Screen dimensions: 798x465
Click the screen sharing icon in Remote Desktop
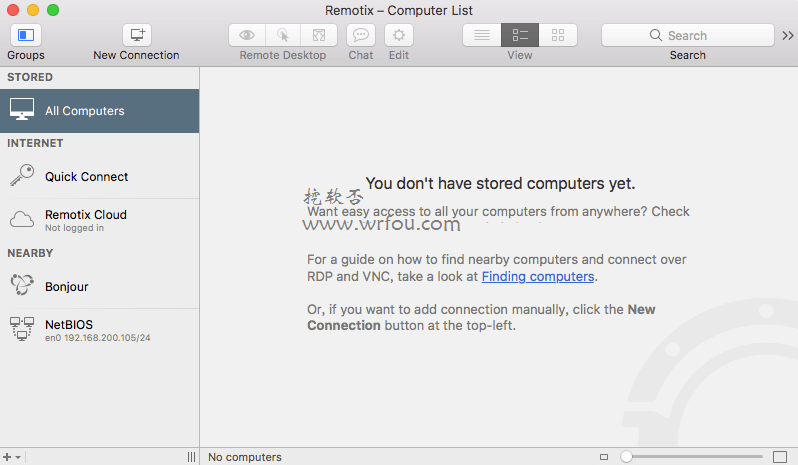point(319,35)
